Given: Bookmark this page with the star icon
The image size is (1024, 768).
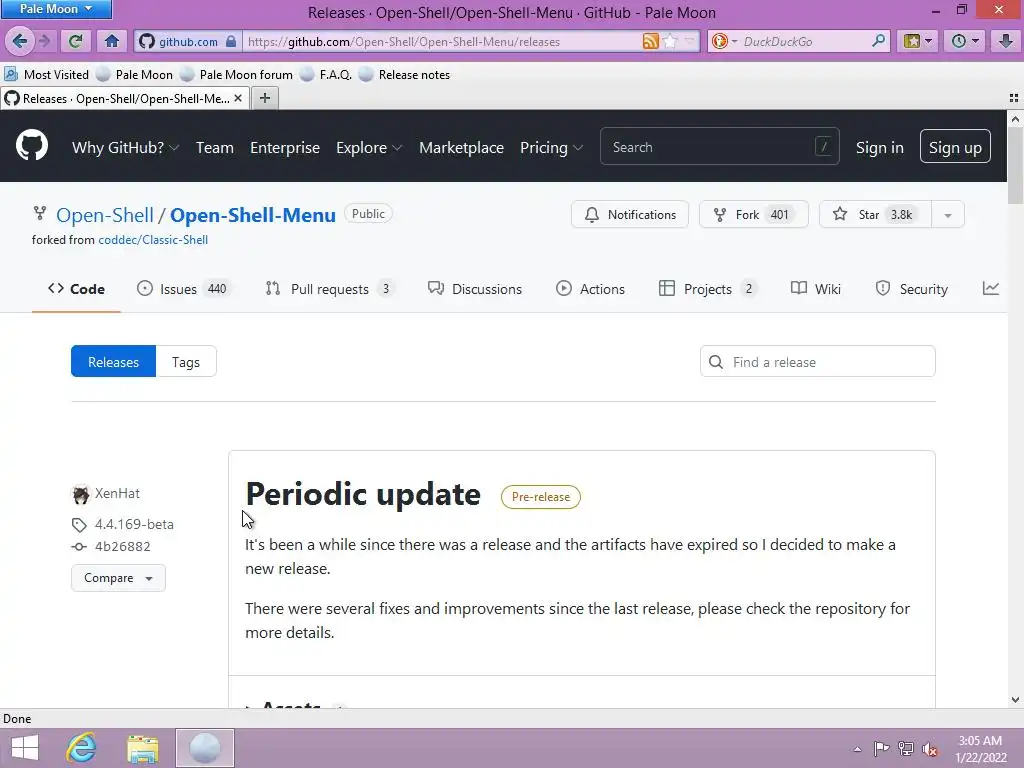Looking at the screenshot, I should (670, 41).
